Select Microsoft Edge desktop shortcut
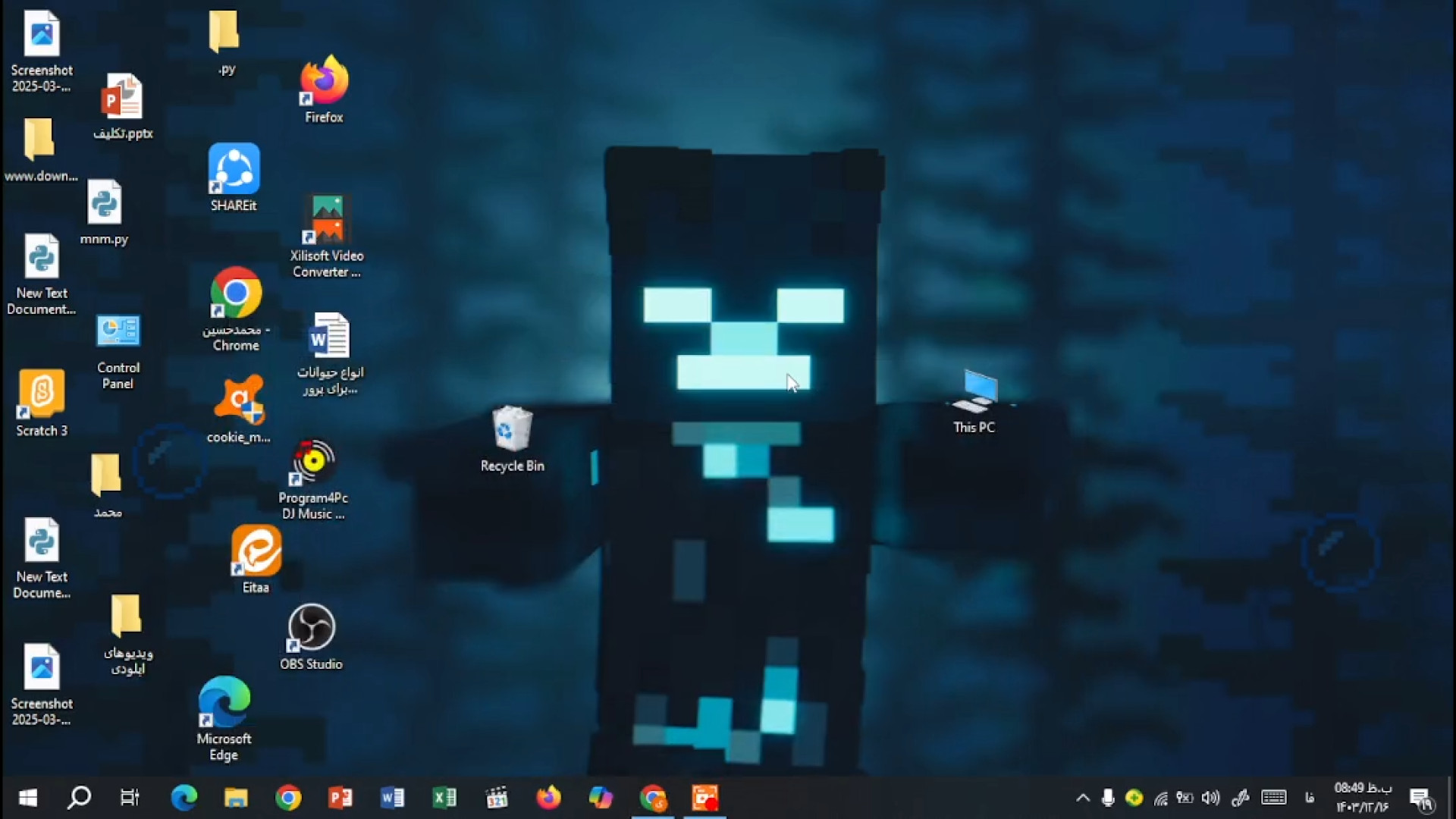Viewport: 1456px width, 819px height. (x=224, y=719)
